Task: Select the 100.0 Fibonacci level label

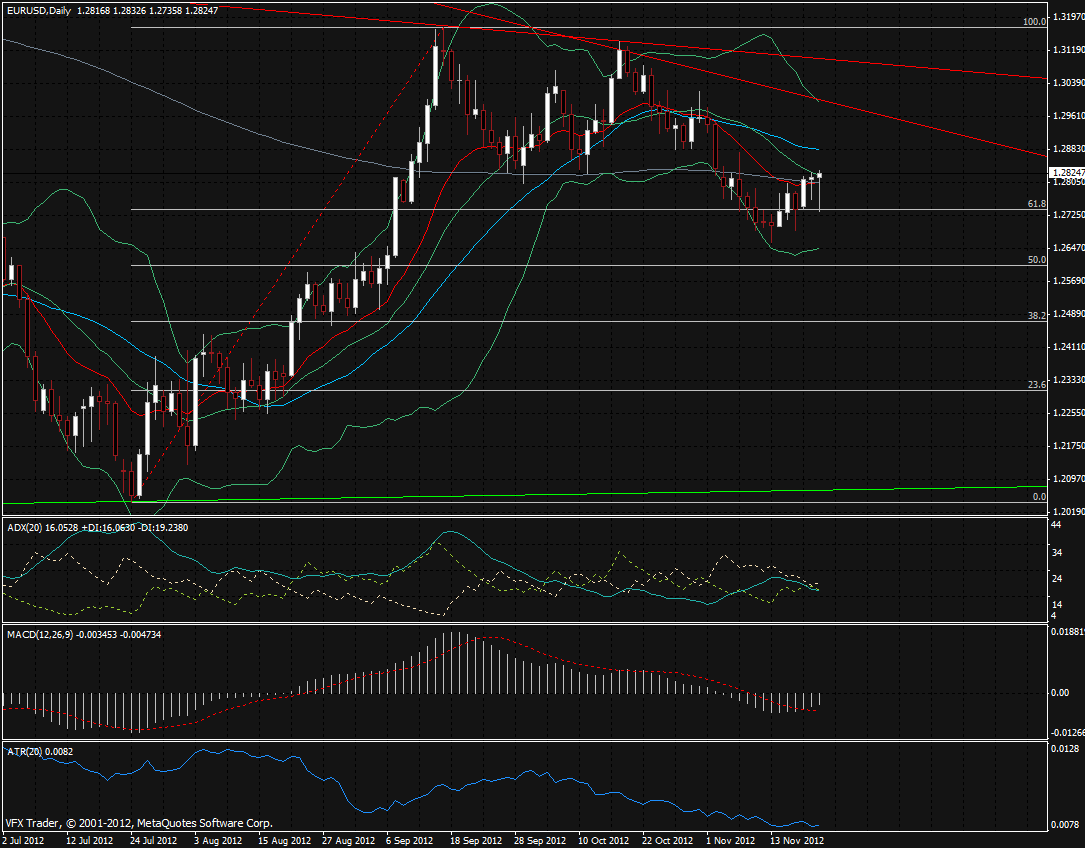Action: pos(1034,21)
